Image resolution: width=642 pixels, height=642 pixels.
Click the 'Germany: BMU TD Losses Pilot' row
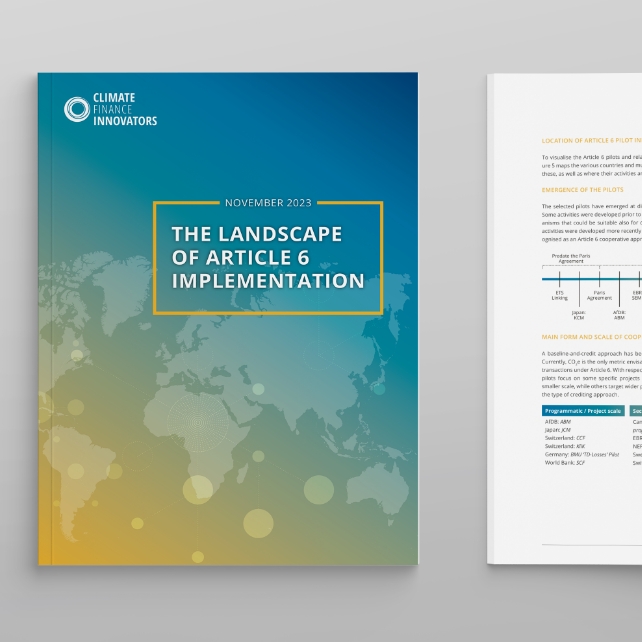(x=582, y=454)
